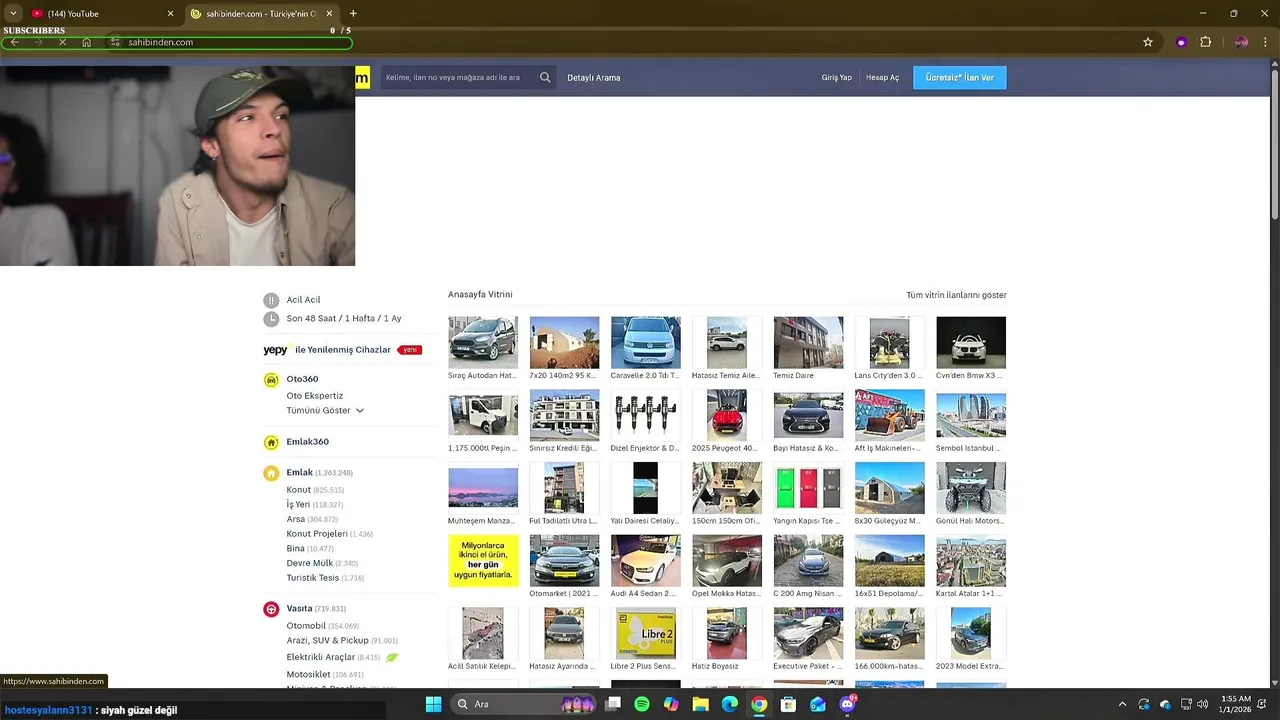The image size is (1280, 720).
Task: Open the Arazi, SUV & Pickup category
Action: (327, 640)
